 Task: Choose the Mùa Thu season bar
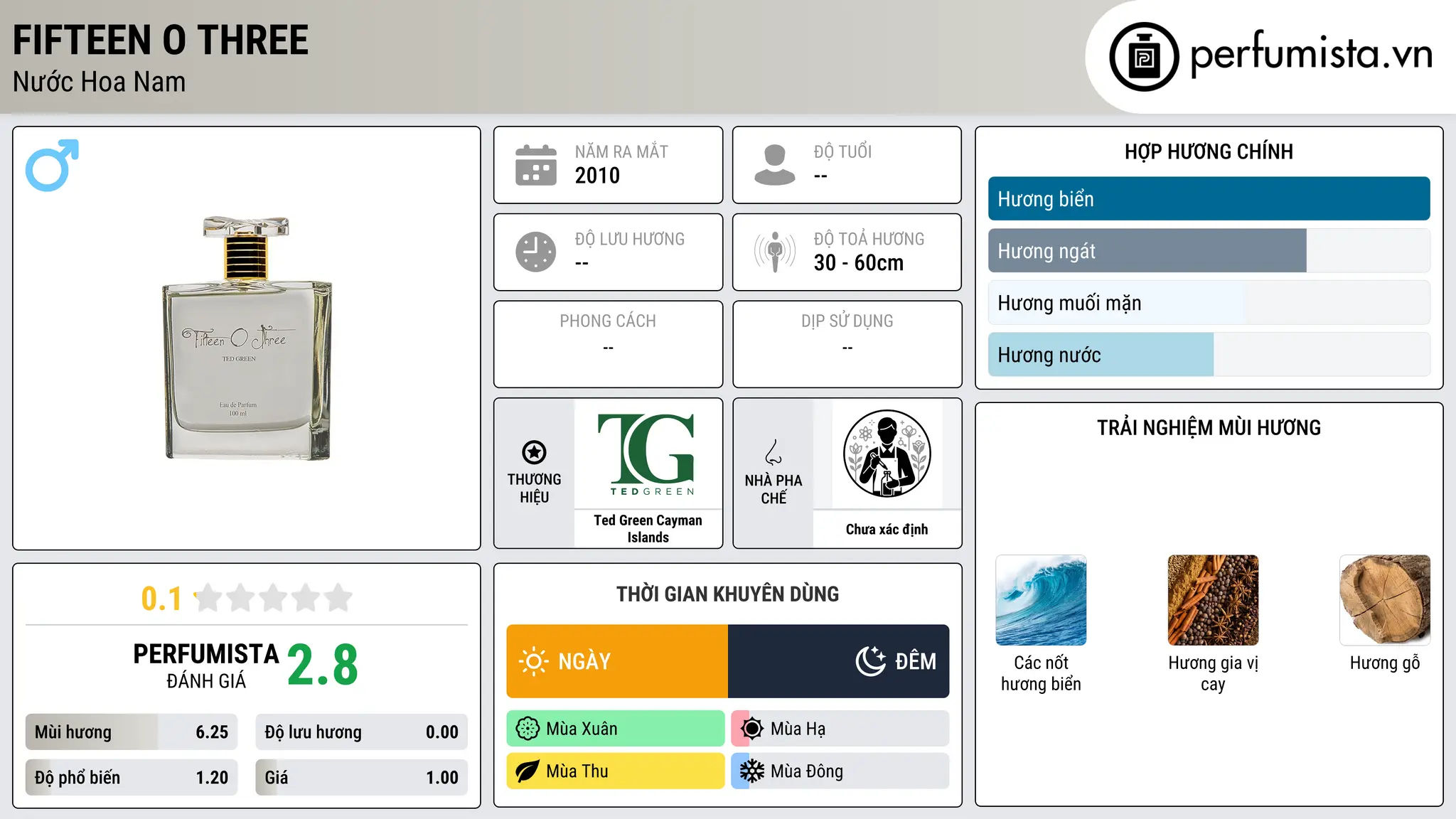[x=616, y=771]
